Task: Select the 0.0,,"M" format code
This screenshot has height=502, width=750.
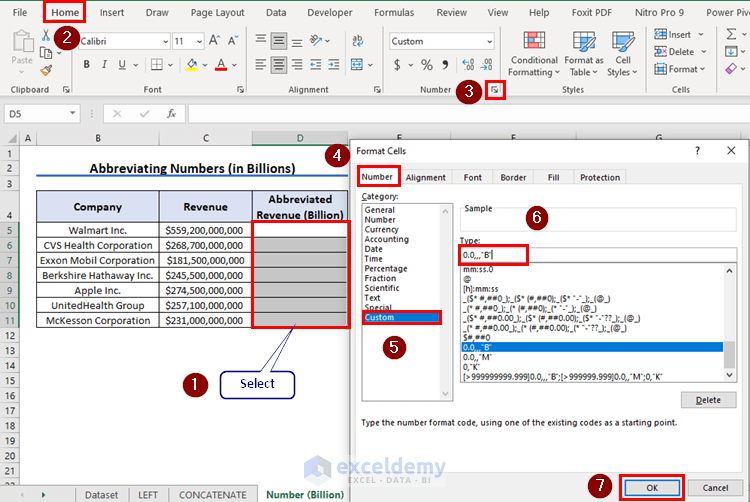Action: [477, 357]
